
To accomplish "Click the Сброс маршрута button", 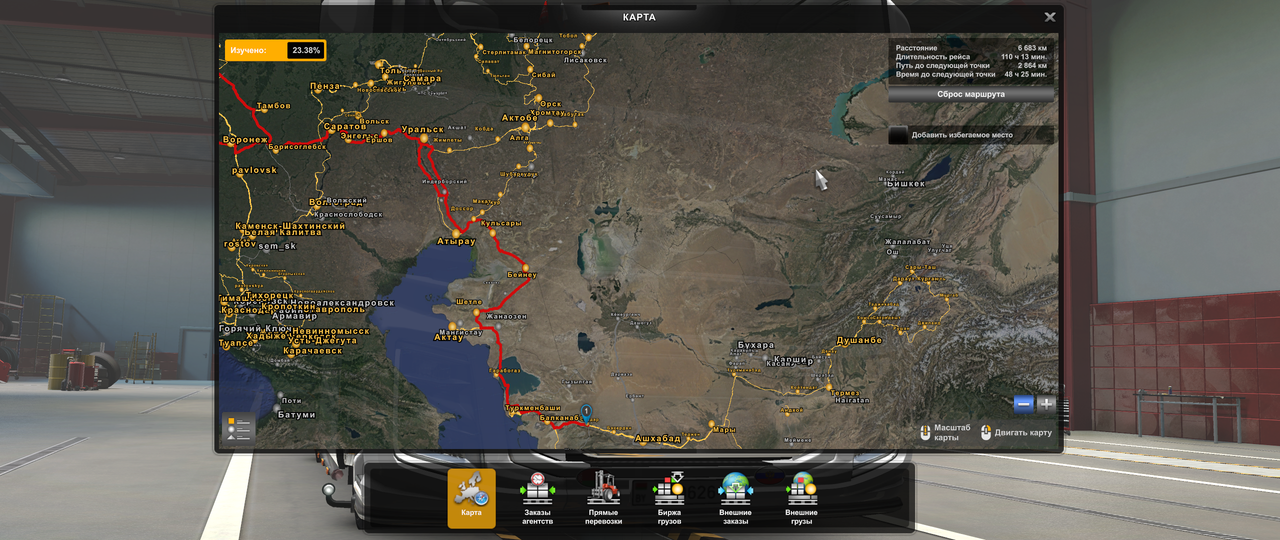I will (971, 94).
